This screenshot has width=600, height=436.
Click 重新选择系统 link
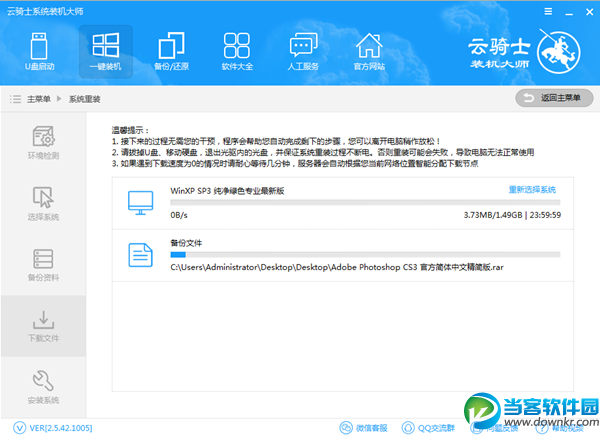click(532, 189)
